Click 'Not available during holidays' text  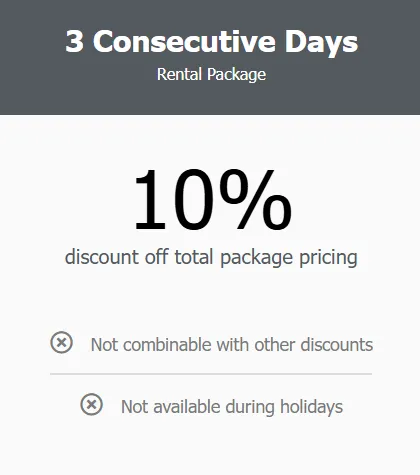(x=232, y=407)
